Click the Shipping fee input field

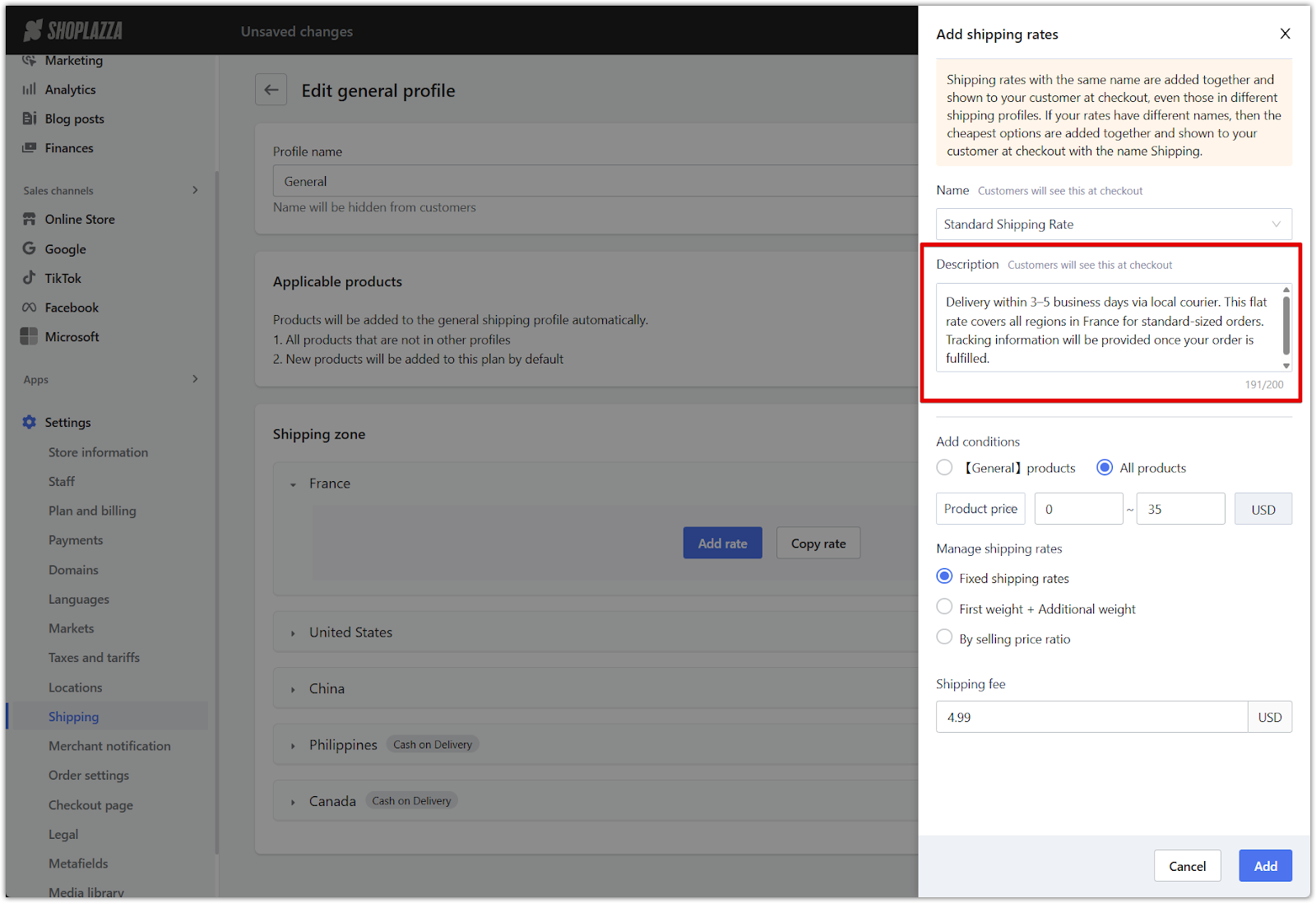pos(1091,717)
